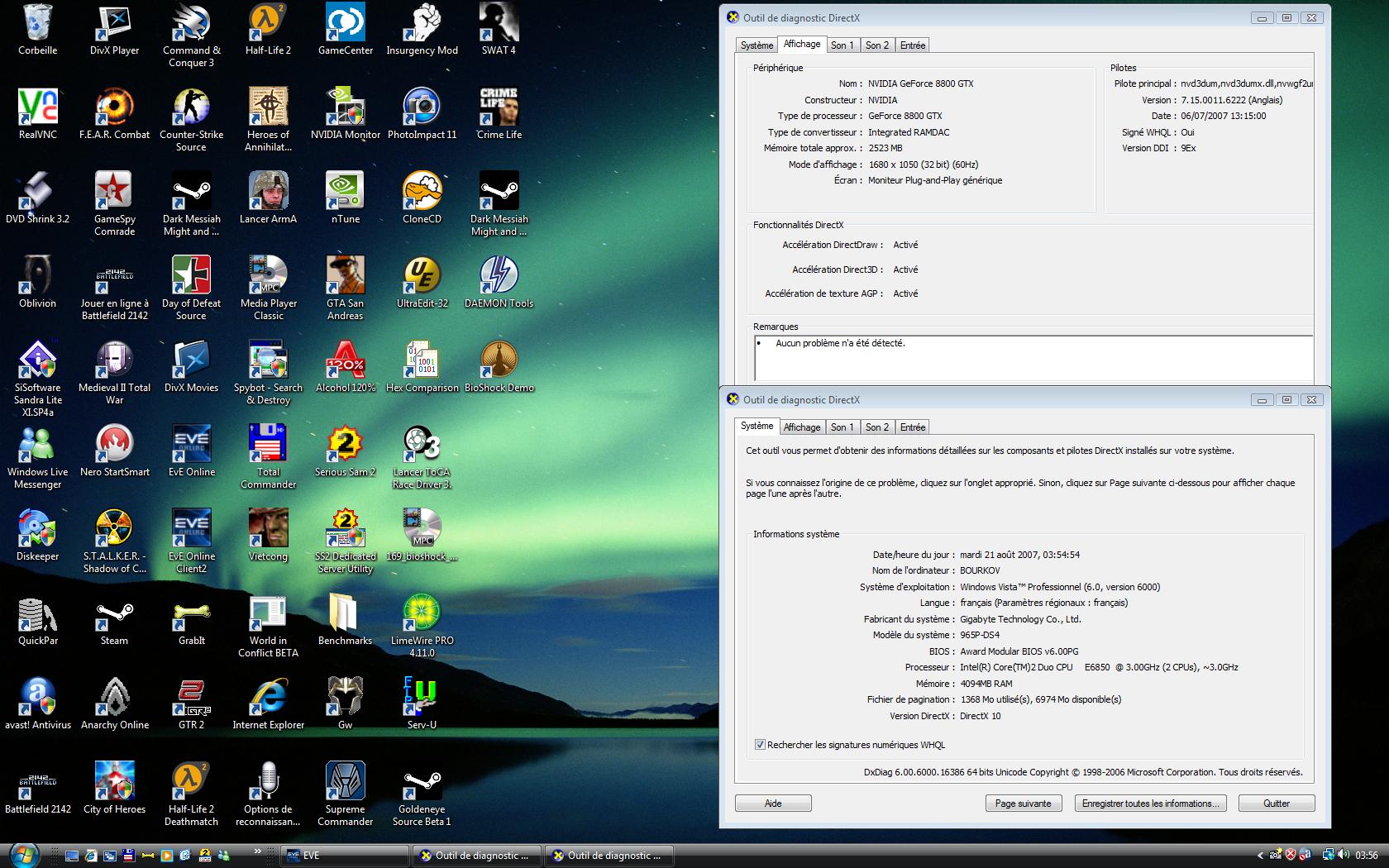This screenshot has height=868, width=1389.
Task: Switch to 'Son 1' tab in upper DirectX window
Action: [842, 45]
